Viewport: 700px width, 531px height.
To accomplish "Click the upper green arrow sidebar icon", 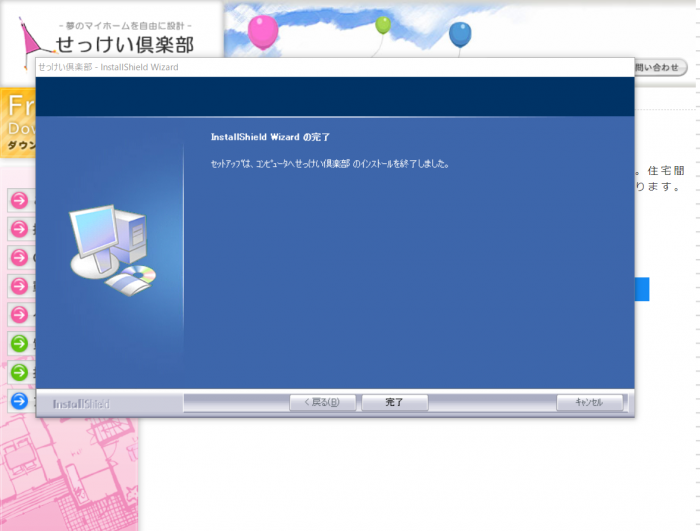I will click(19, 343).
